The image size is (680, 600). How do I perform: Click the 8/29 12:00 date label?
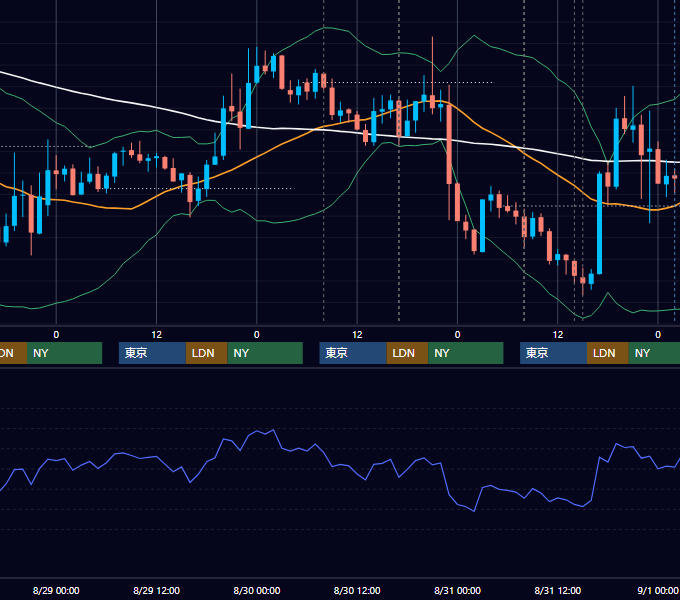[157, 590]
